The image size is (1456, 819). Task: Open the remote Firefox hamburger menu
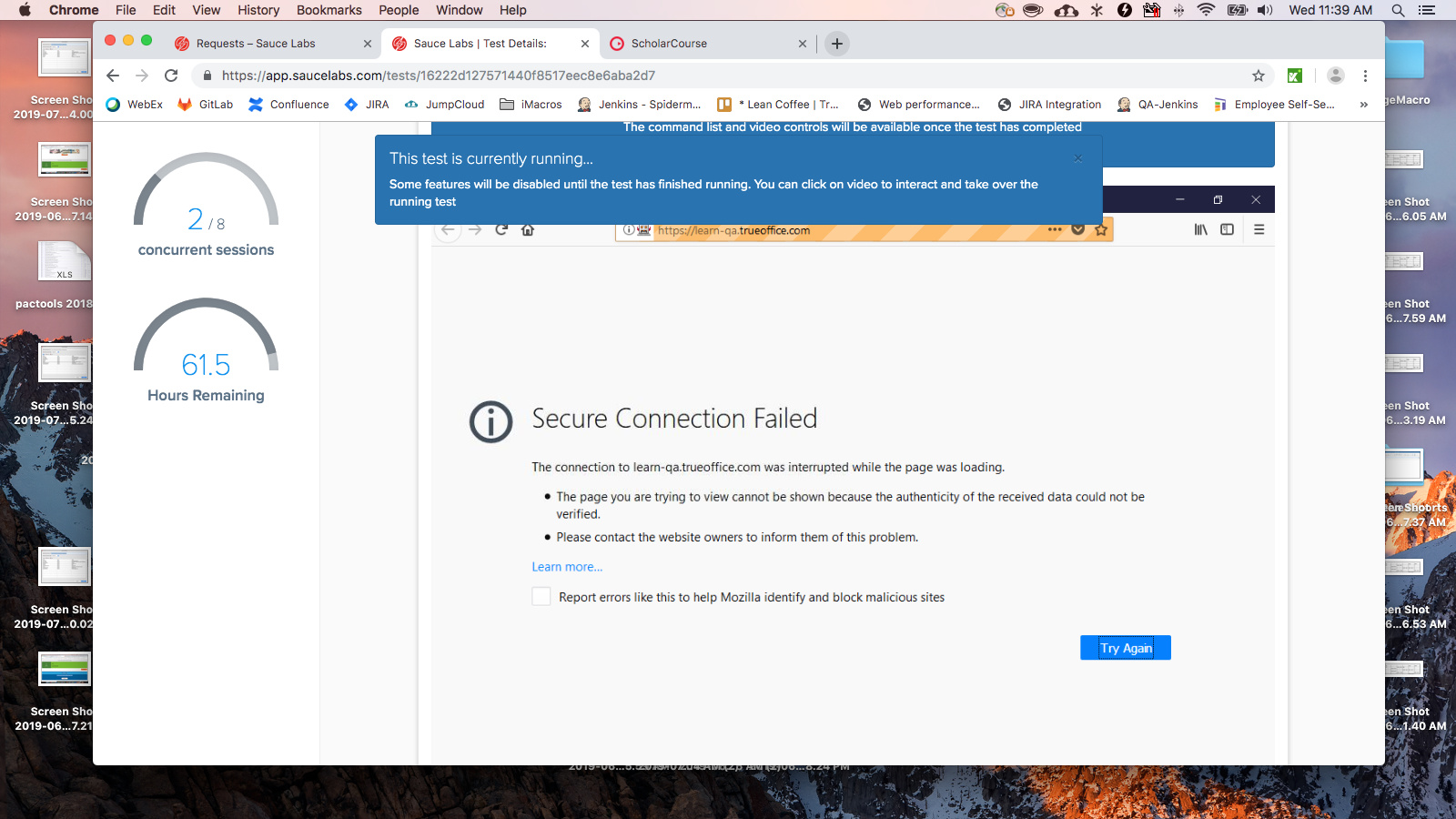click(1259, 230)
